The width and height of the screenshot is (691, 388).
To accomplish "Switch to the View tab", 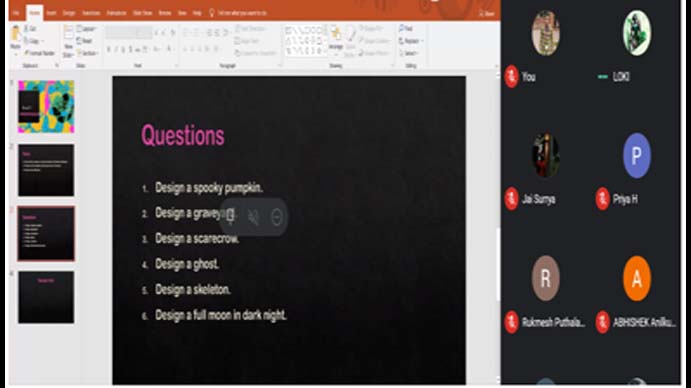I will [182, 13].
